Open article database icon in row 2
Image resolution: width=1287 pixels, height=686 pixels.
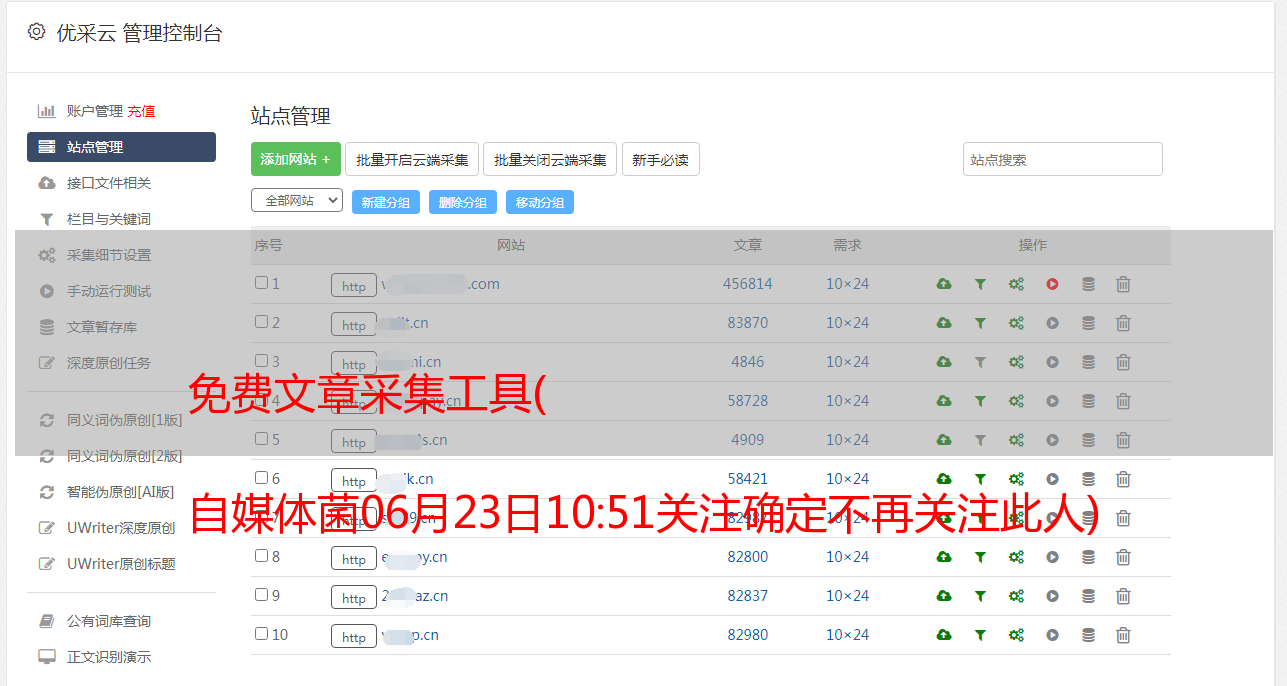coord(1088,323)
